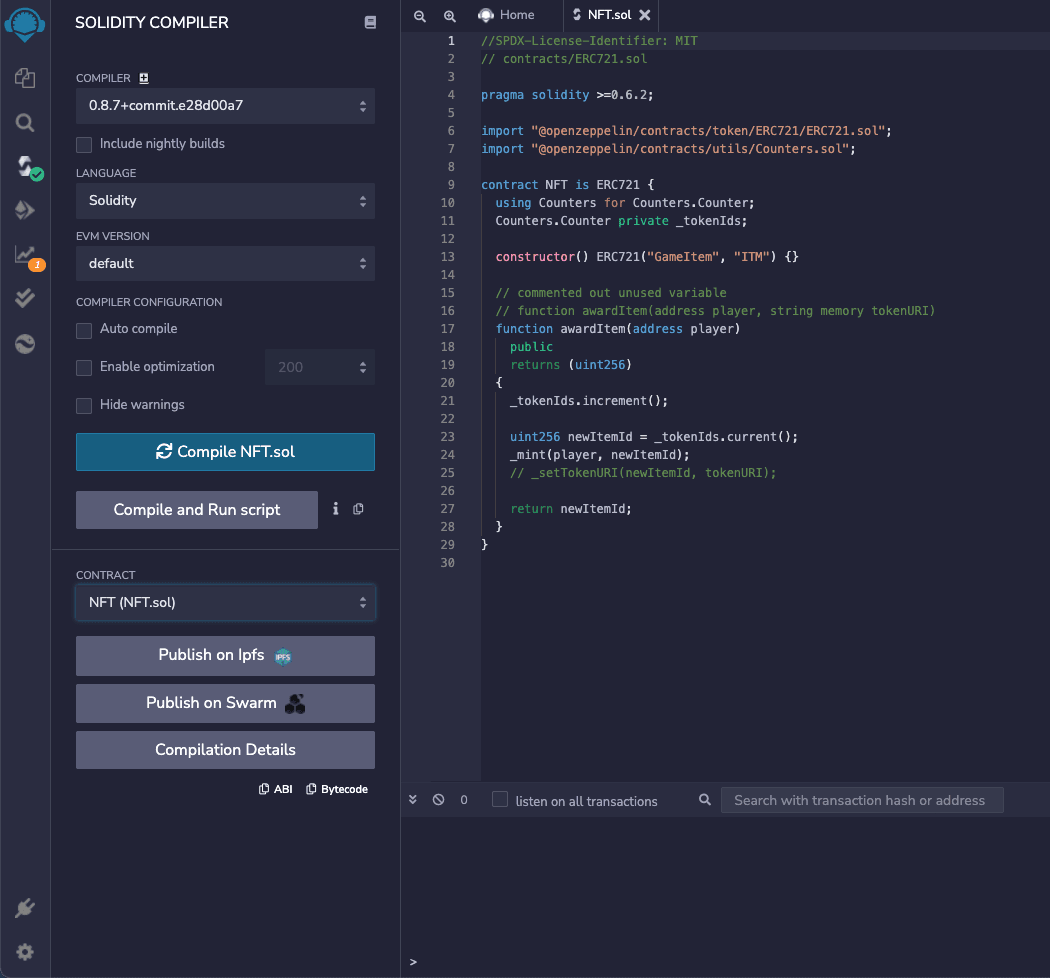This screenshot has width=1050, height=978.
Task: Open the Search in files icon
Action: 25,123
